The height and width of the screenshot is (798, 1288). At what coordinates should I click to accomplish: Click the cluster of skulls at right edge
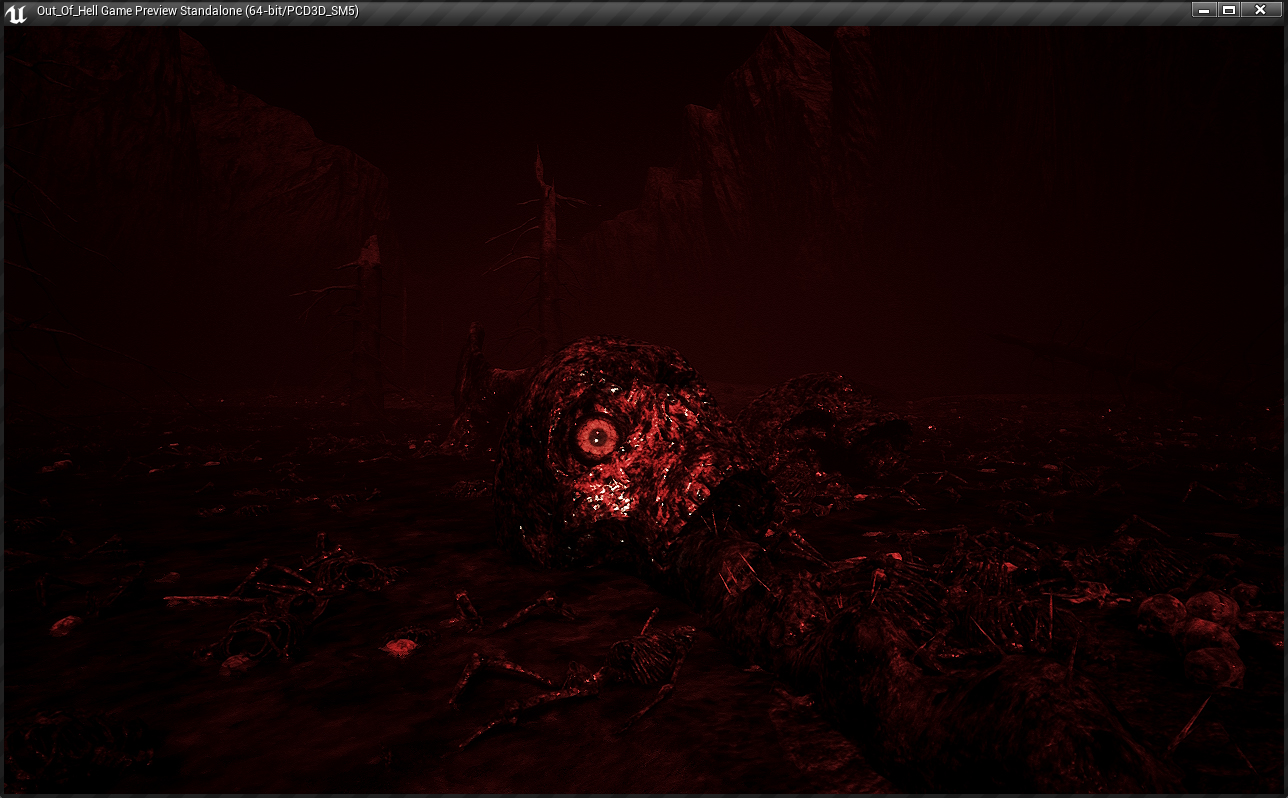(x=1200, y=630)
